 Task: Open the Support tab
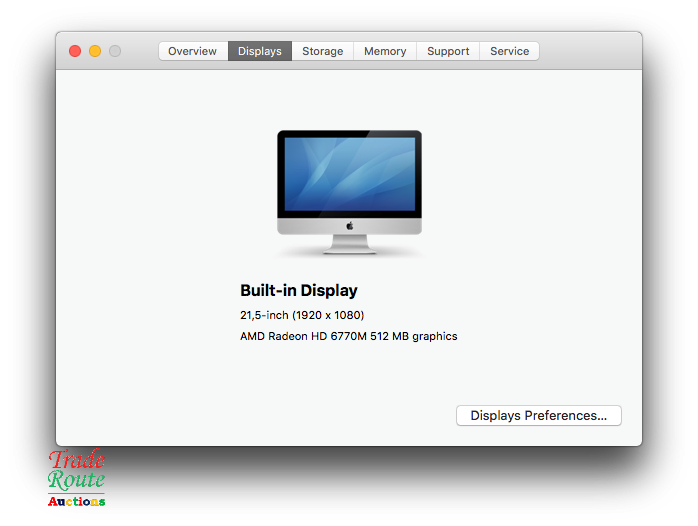click(x=448, y=51)
